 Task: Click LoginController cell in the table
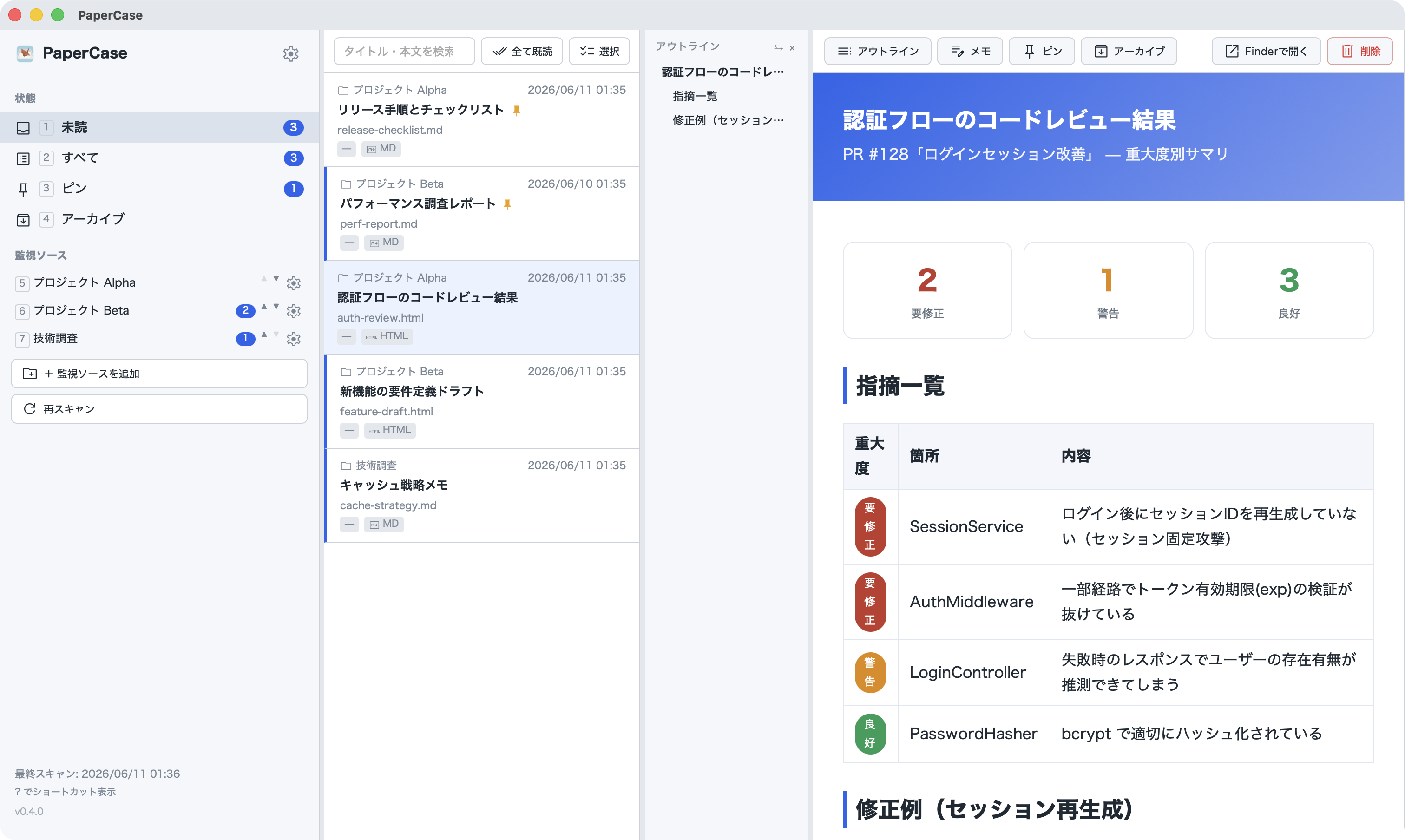tap(974, 672)
